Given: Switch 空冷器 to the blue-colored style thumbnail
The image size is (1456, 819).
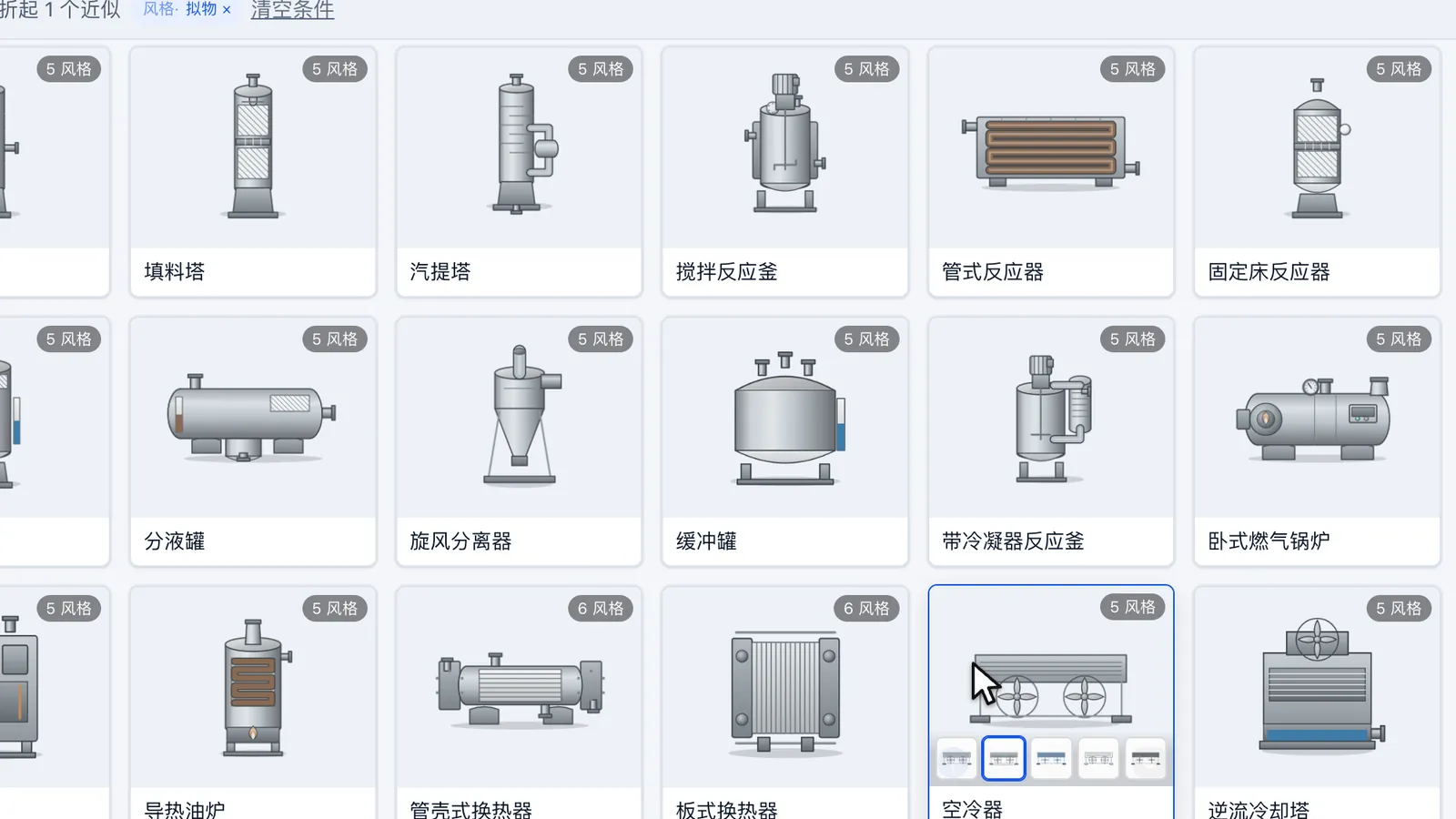Looking at the screenshot, I should 1051,759.
